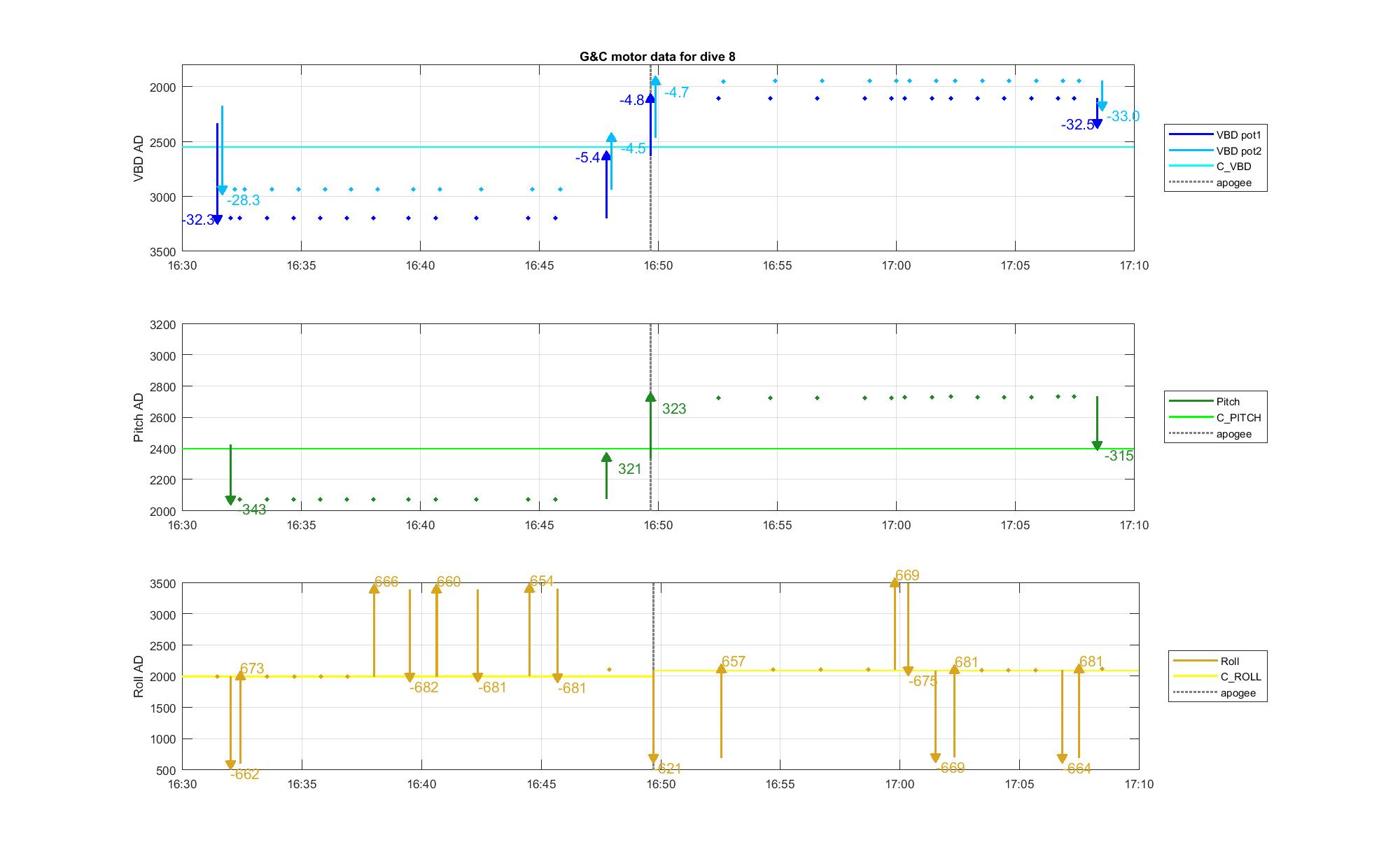The image size is (1400, 866).
Task: Click the '-32.5' VBD annotation
Action: coord(1077,125)
